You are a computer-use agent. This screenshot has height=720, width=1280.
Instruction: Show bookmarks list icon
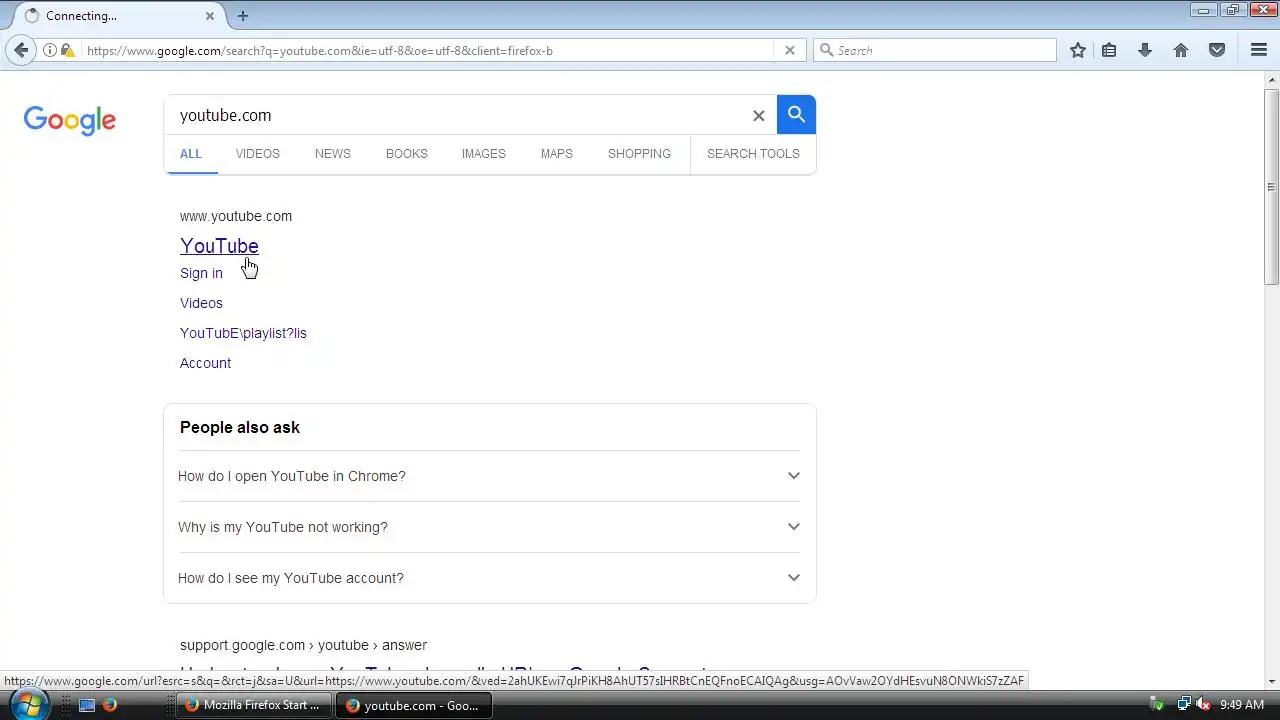1109,50
